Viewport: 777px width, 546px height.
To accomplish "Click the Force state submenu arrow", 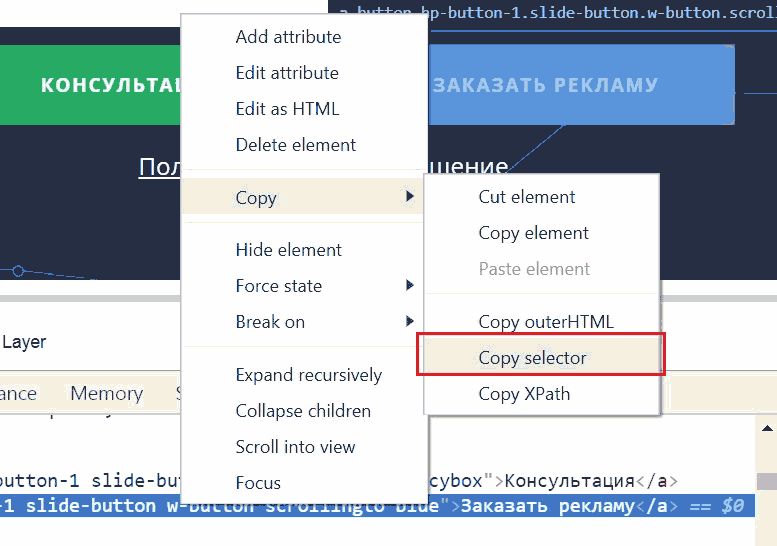I will (x=409, y=285).
